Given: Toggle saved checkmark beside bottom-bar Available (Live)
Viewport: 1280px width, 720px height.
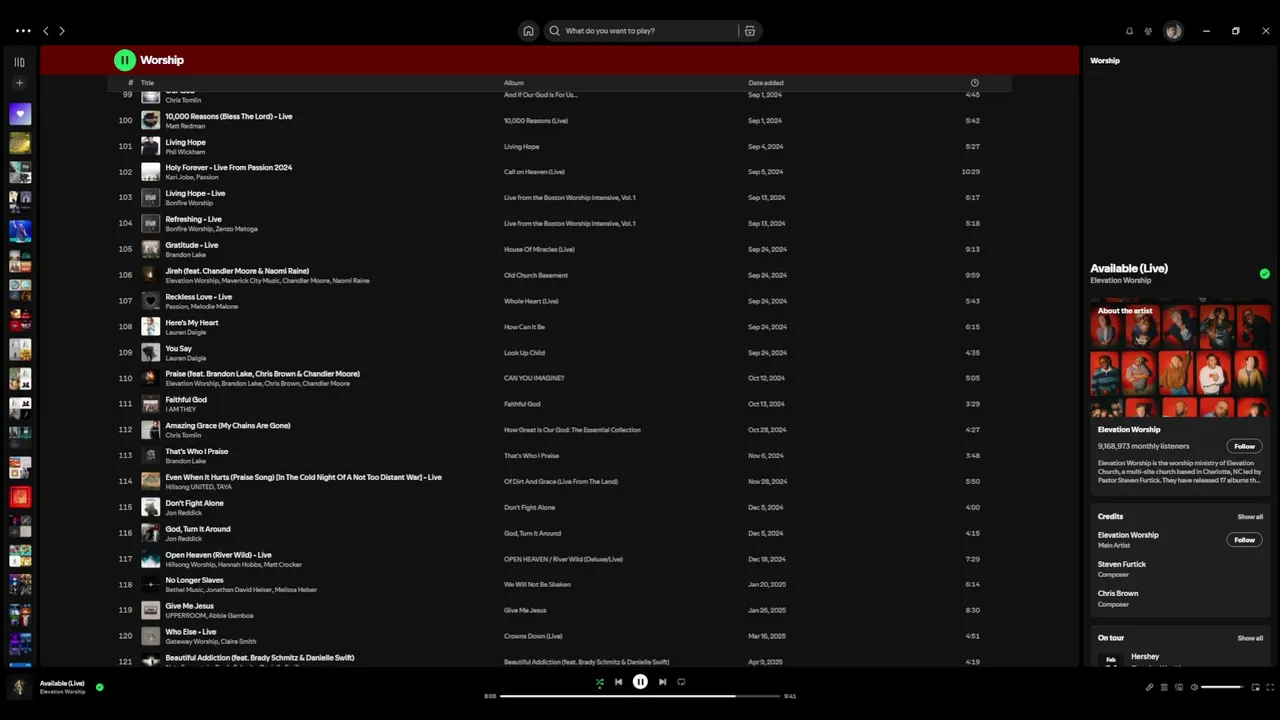Looking at the screenshot, I should [99, 687].
